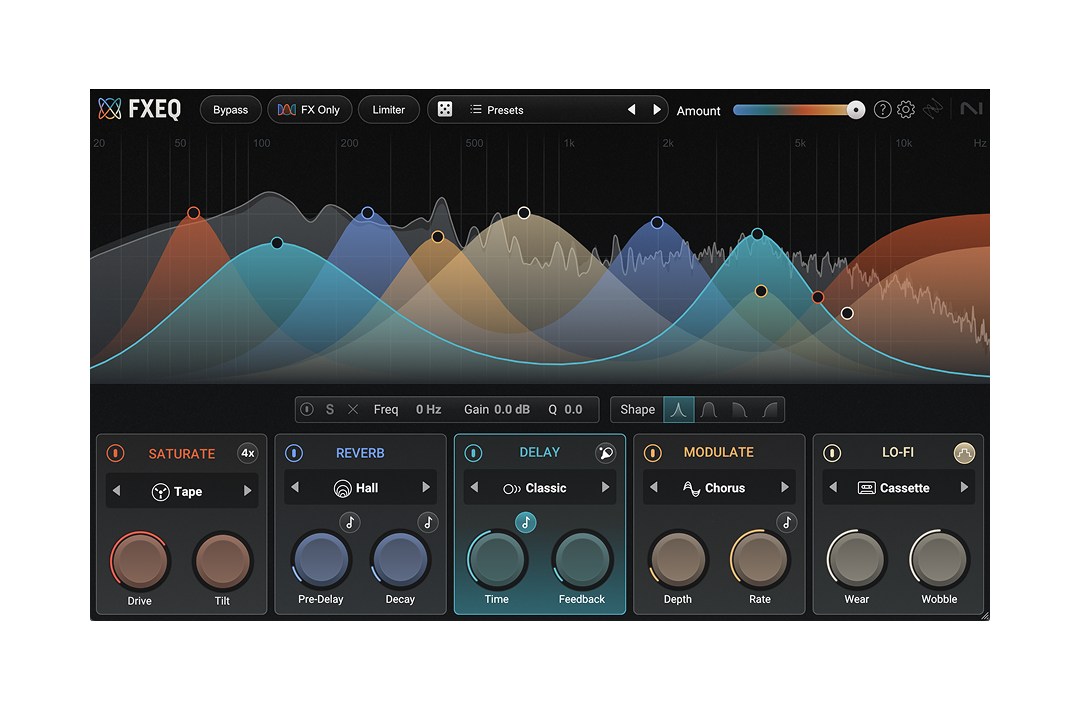Image resolution: width=1080 pixels, height=710 pixels.
Task: Load the next preset
Action: (656, 109)
